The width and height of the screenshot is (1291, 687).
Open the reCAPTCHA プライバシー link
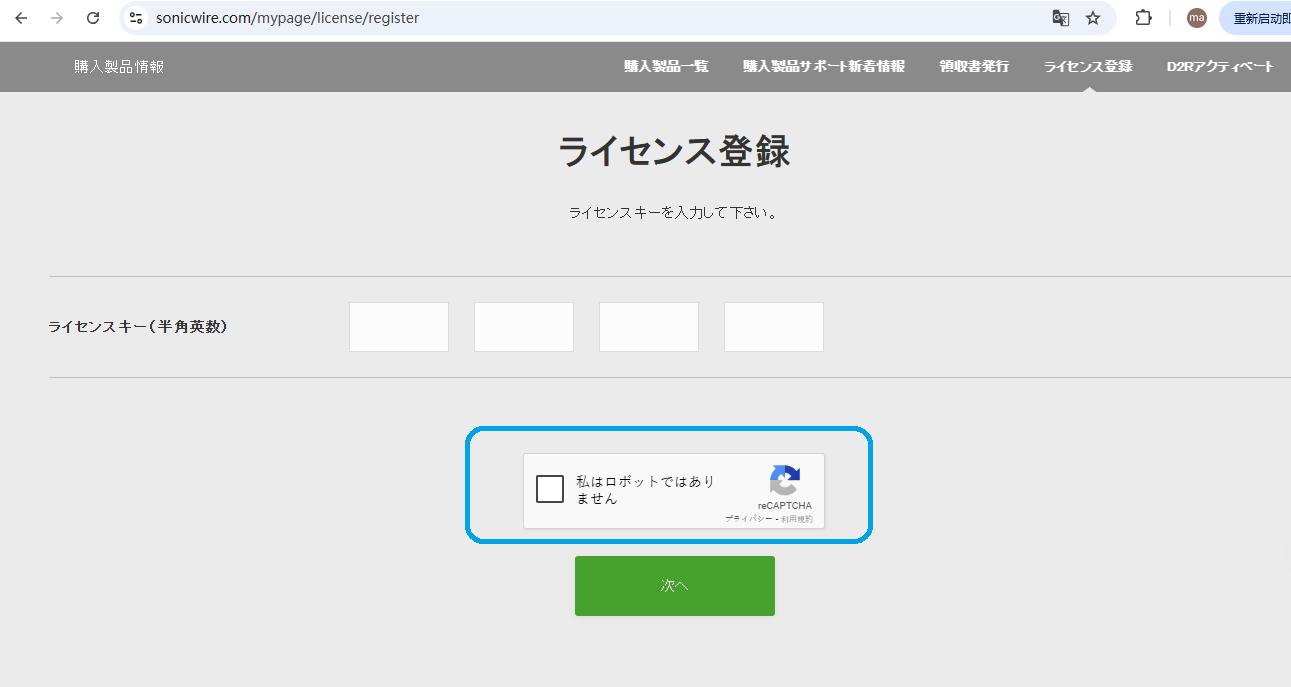(748, 519)
